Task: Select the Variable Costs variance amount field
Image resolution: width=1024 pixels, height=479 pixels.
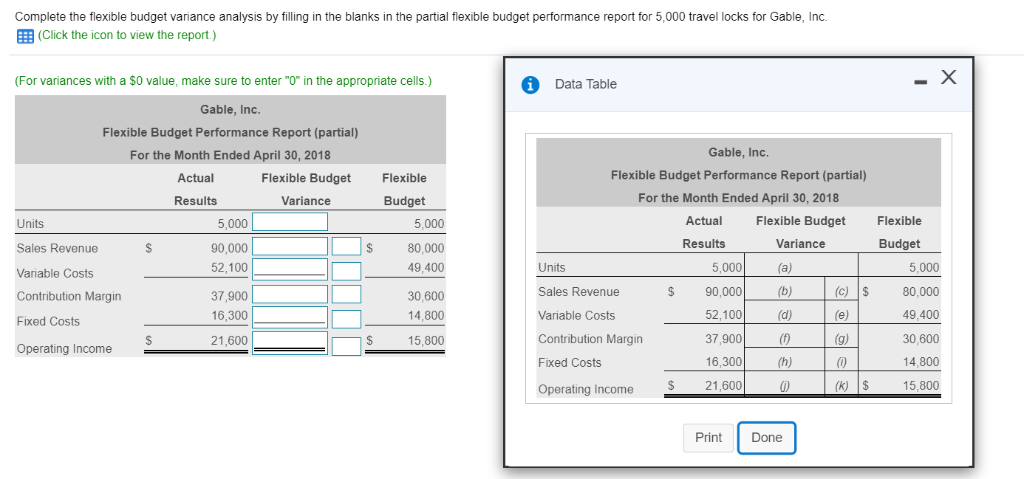Action: [290, 269]
